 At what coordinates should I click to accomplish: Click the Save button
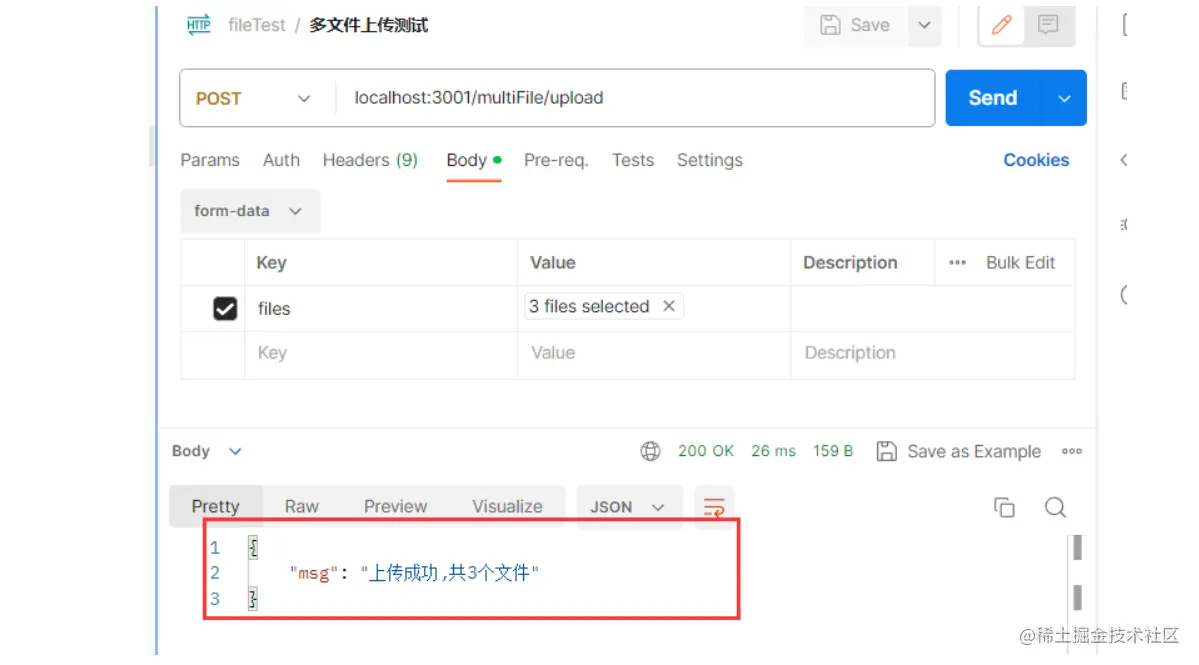856,25
